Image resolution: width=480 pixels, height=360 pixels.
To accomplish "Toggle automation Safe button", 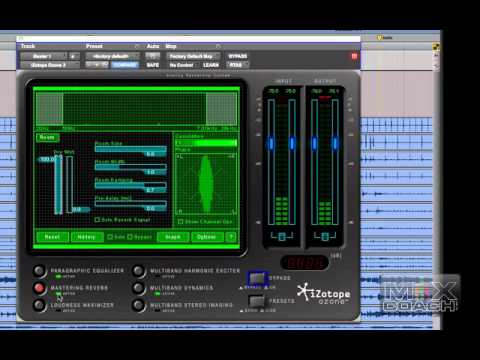I will (153, 65).
